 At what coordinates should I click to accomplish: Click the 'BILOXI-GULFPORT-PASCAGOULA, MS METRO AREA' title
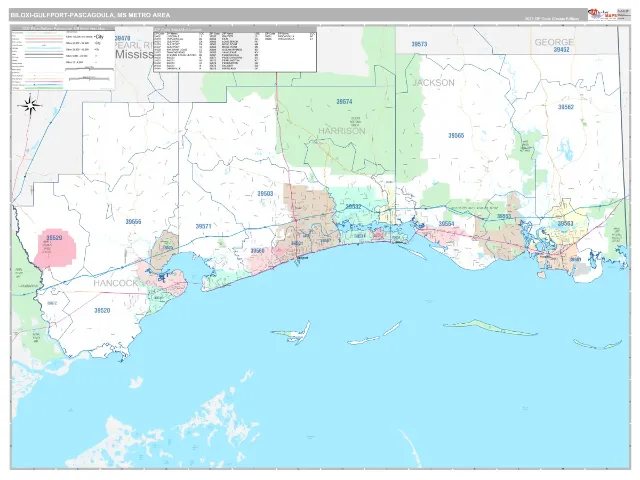(90, 15)
